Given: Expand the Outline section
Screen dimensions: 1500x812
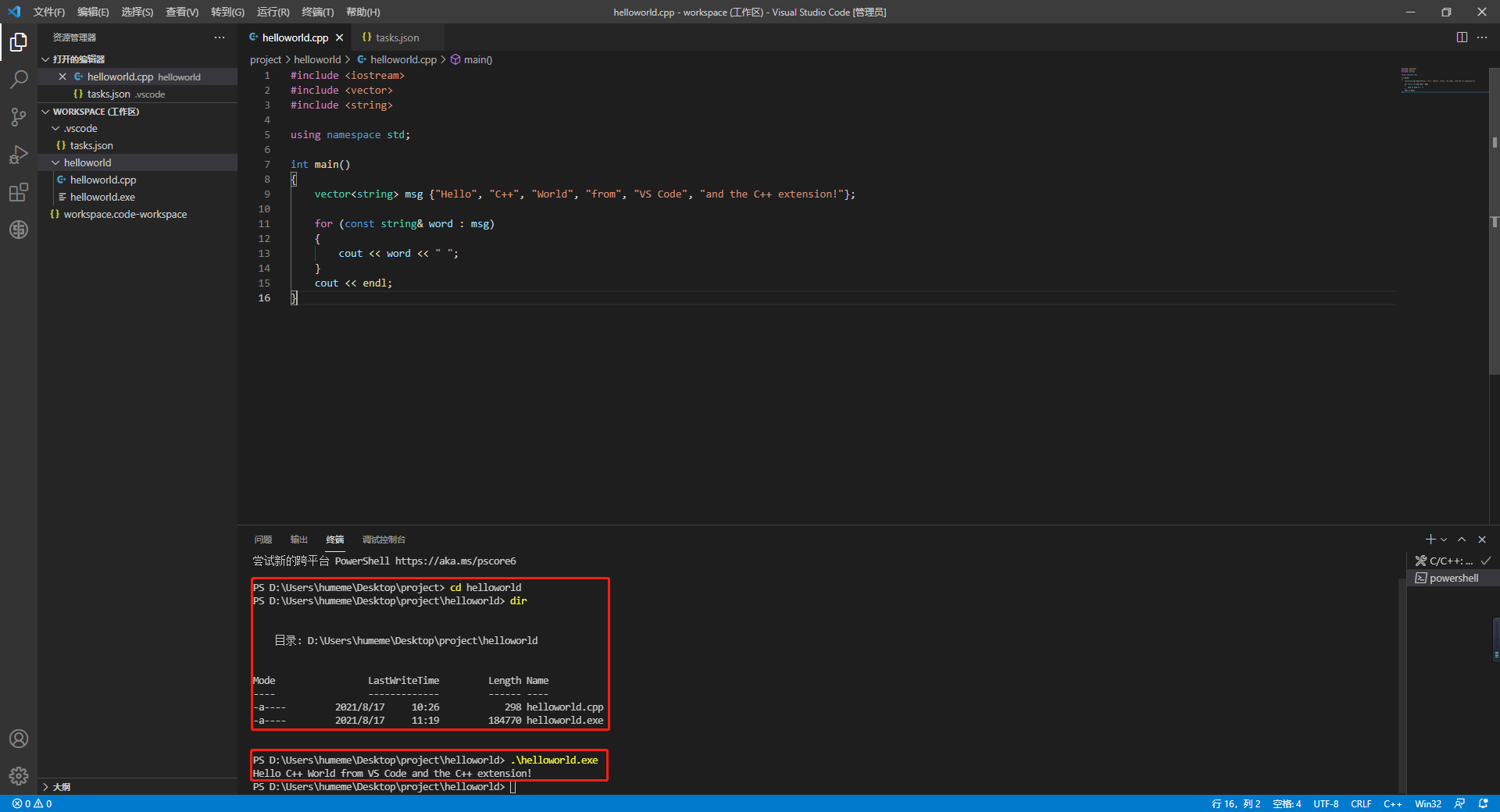Looking at the screenshot, I should (137, 787).
